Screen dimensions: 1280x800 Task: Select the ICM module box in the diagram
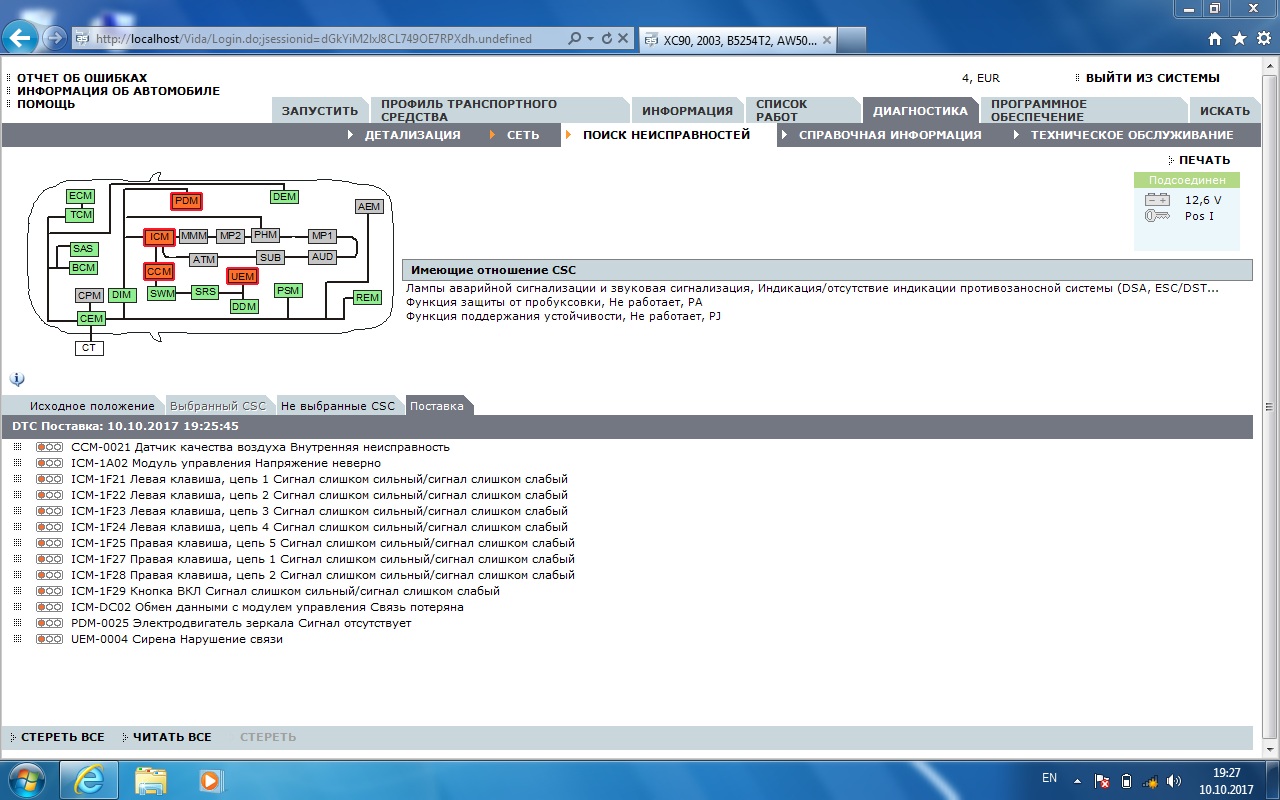pos(159,237)
